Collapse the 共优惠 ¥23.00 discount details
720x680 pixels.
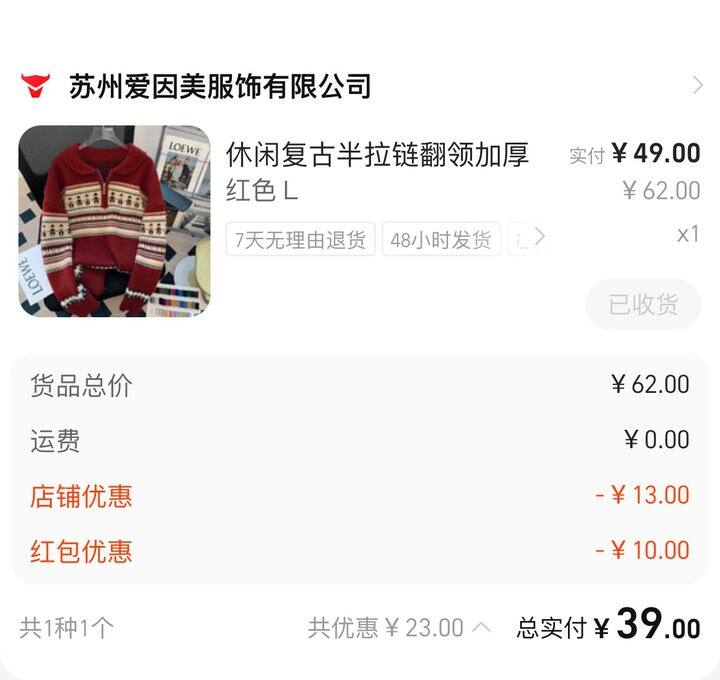[399, 627]
